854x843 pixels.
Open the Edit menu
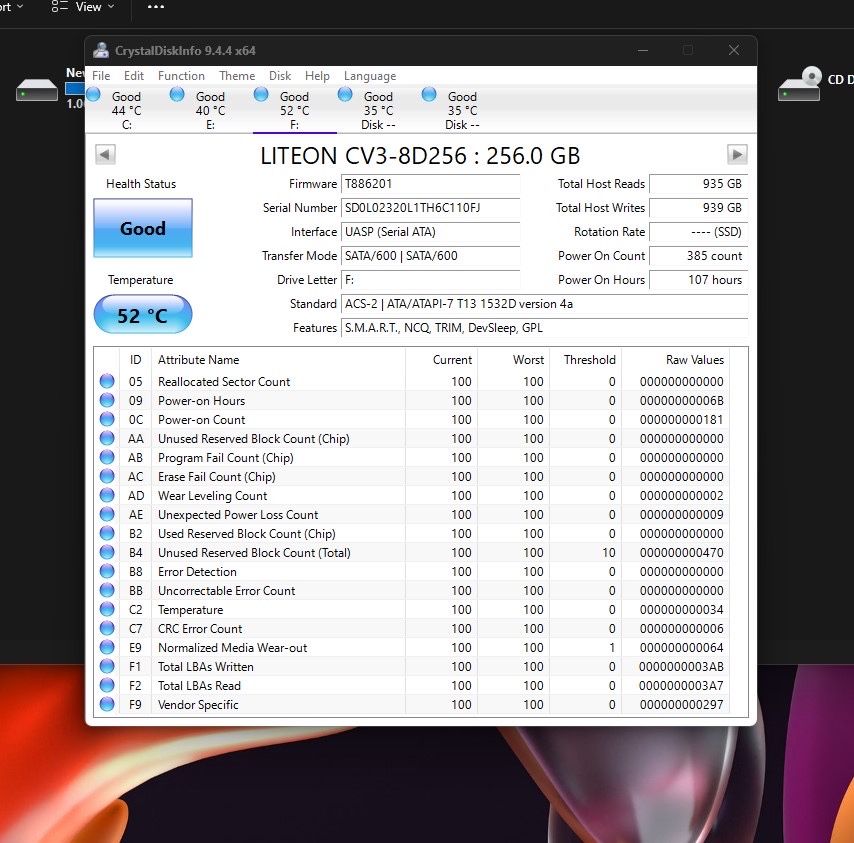coord(133,76)
